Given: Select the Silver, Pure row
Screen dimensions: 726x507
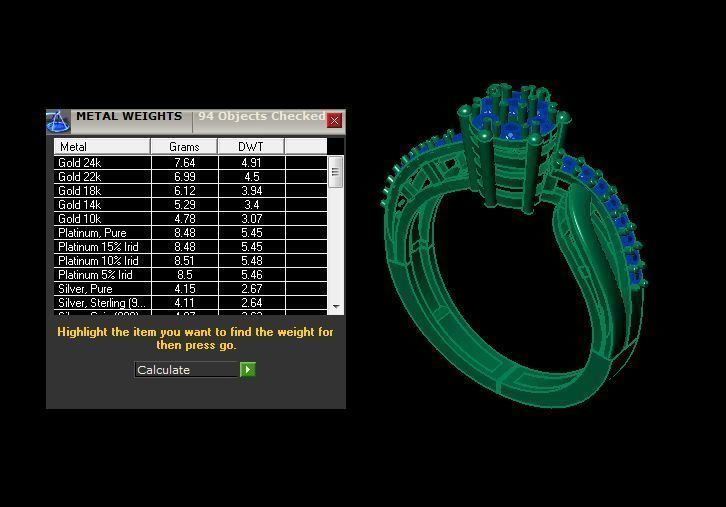Looking at the screenshot, I should tap(190, 288).
